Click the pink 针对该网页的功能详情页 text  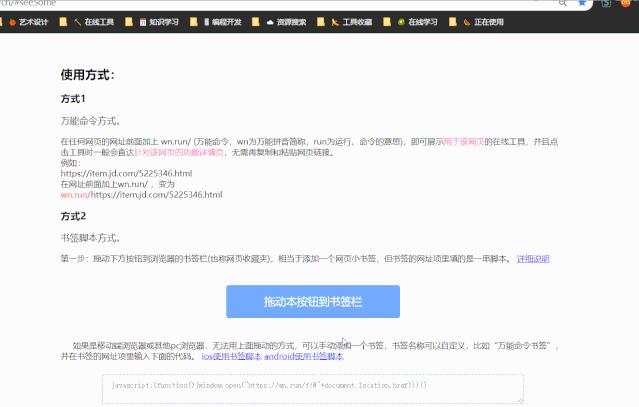tap(179, 152)
